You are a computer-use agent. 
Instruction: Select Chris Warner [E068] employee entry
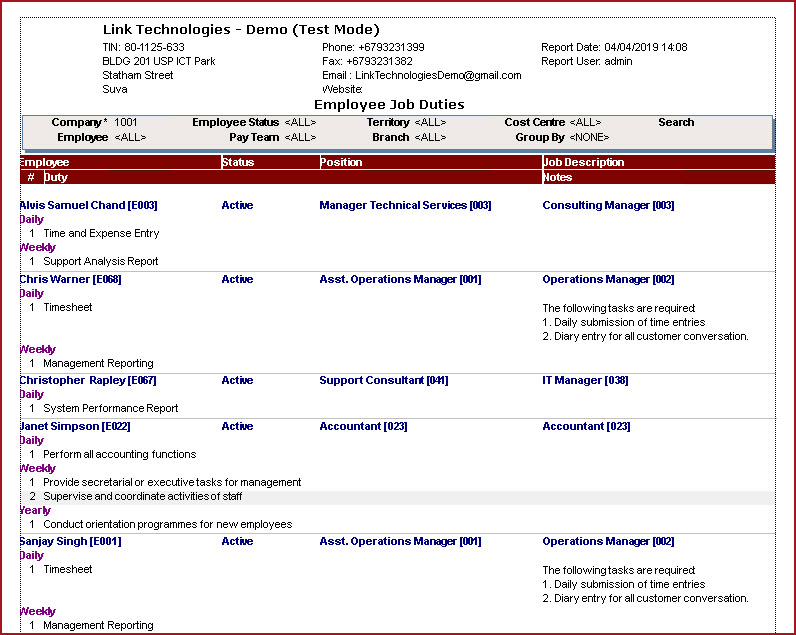70,280
